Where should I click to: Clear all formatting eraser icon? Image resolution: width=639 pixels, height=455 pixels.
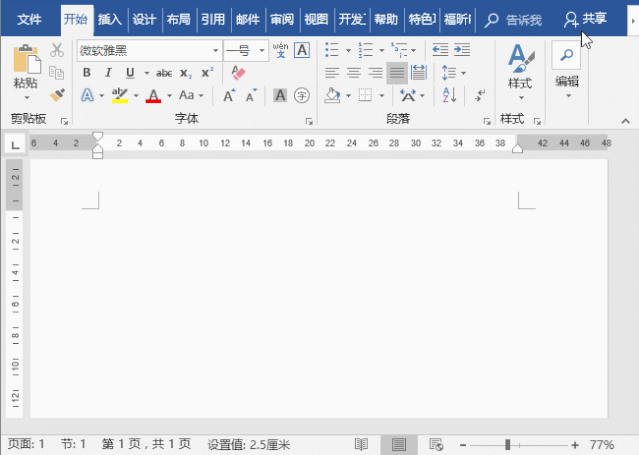click(238, 73)
